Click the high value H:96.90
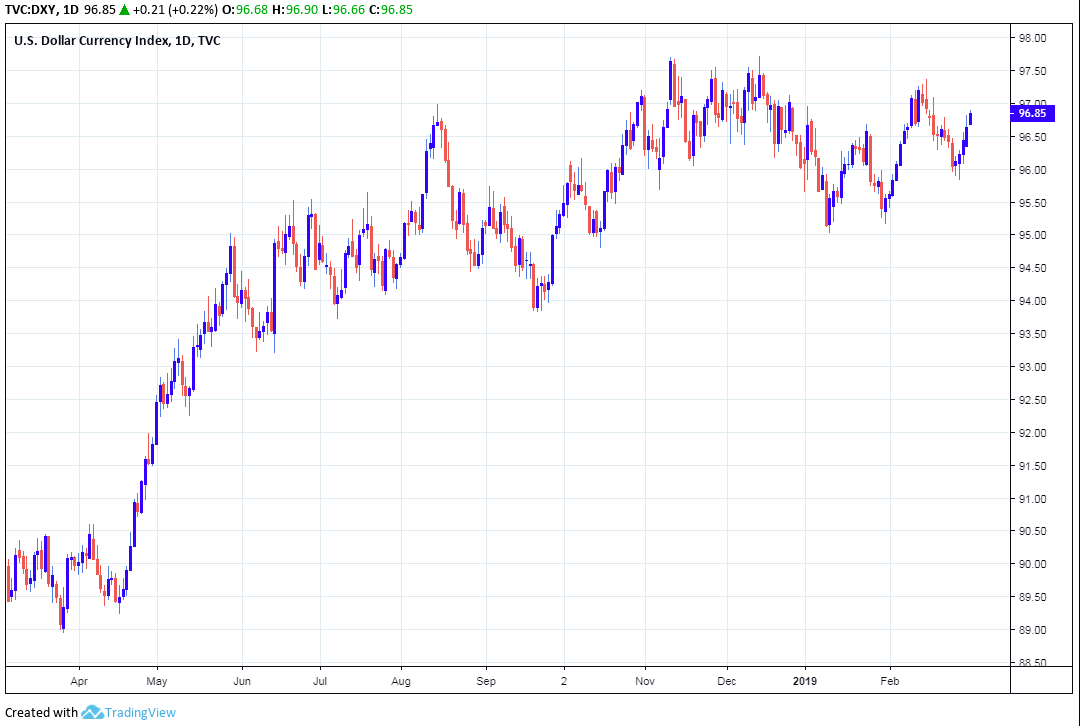This screenshot has height=726, width=1080. point(302,10)
